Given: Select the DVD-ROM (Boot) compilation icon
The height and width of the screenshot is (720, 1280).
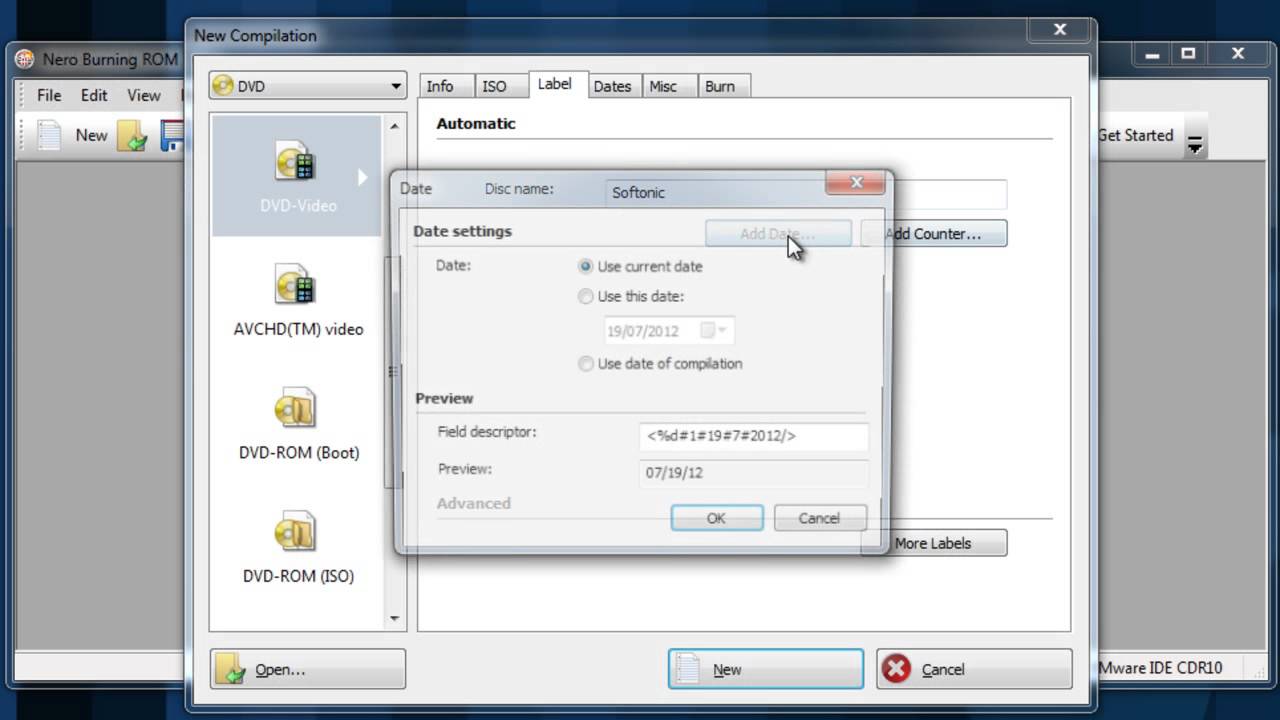Looking at the screenshot, I should tap(296, 408).
